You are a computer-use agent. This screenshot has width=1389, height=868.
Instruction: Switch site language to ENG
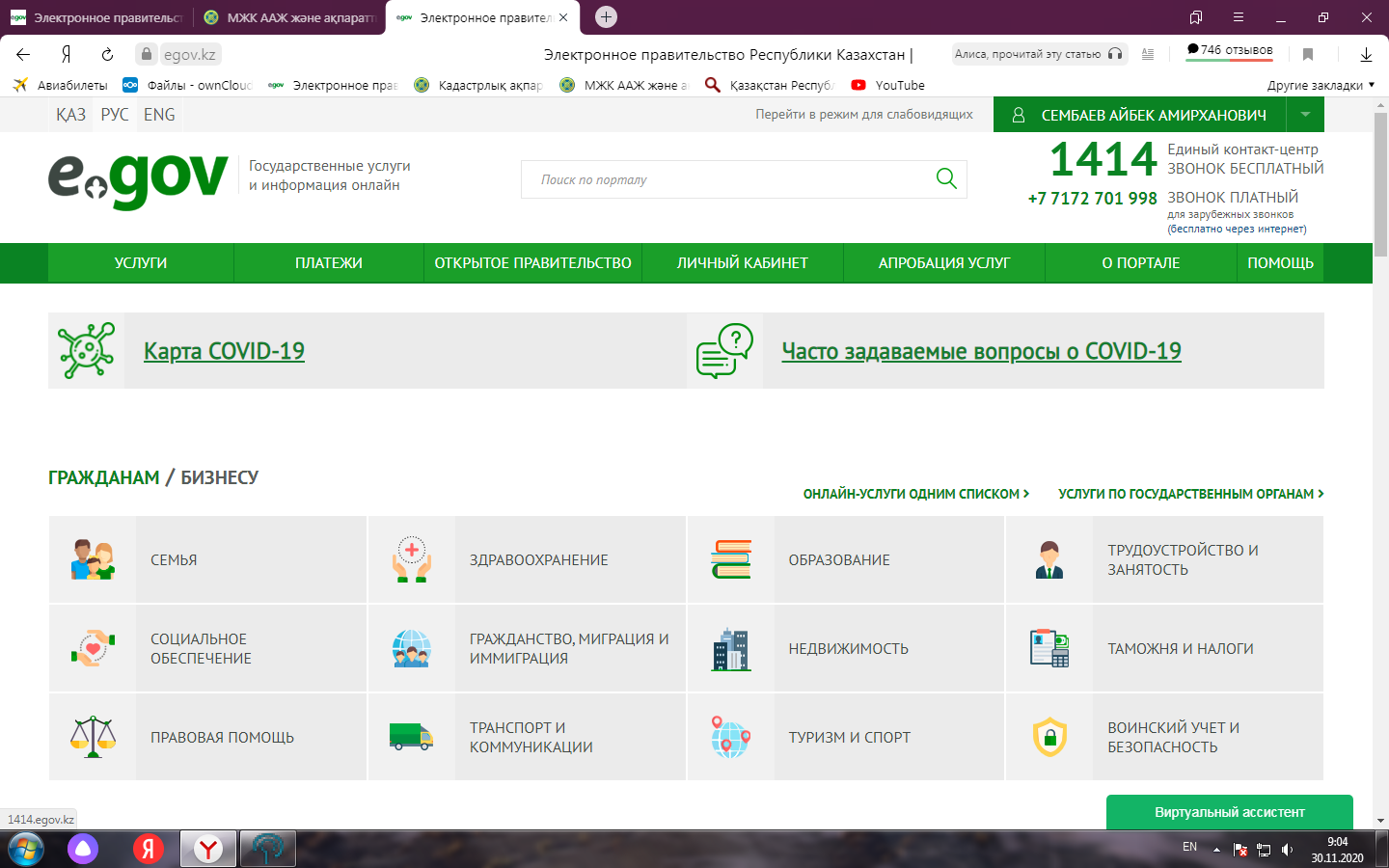[159, 115]
